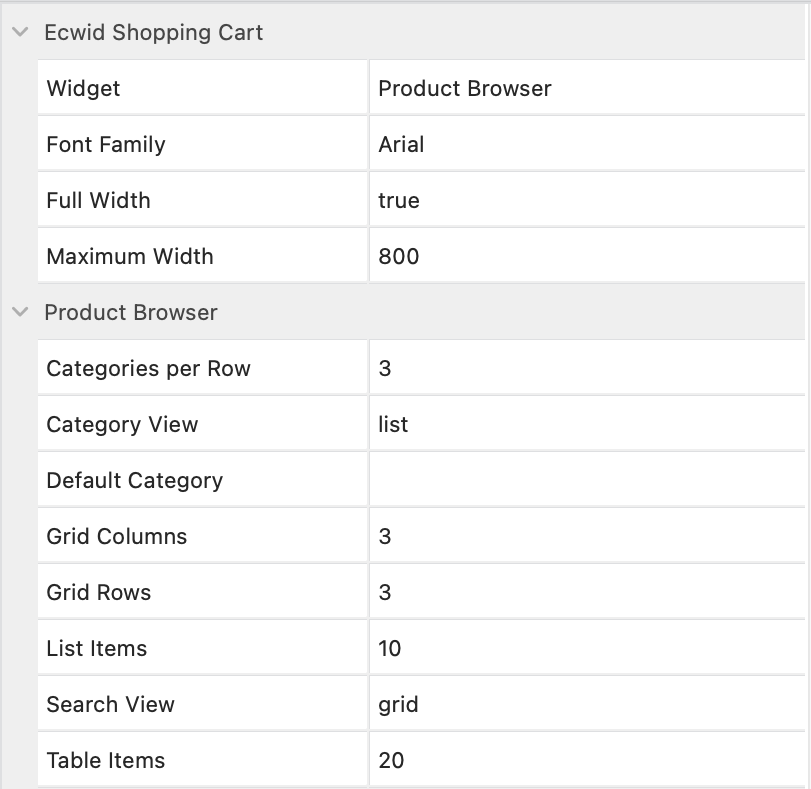Image resolution: width=811 pixels, height=789 pixels.
Task: Select the Font Family property label
Action: [x=105, y=144]
